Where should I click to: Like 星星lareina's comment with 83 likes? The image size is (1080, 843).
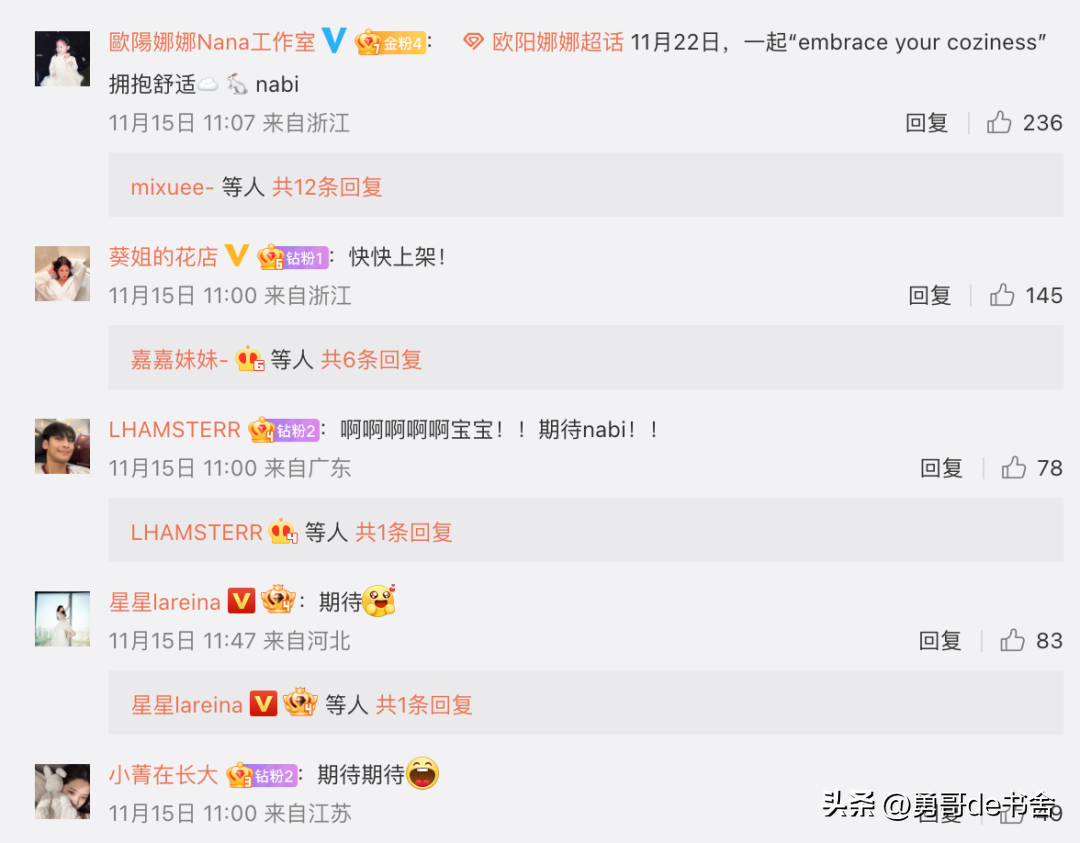coord(1012,640)
